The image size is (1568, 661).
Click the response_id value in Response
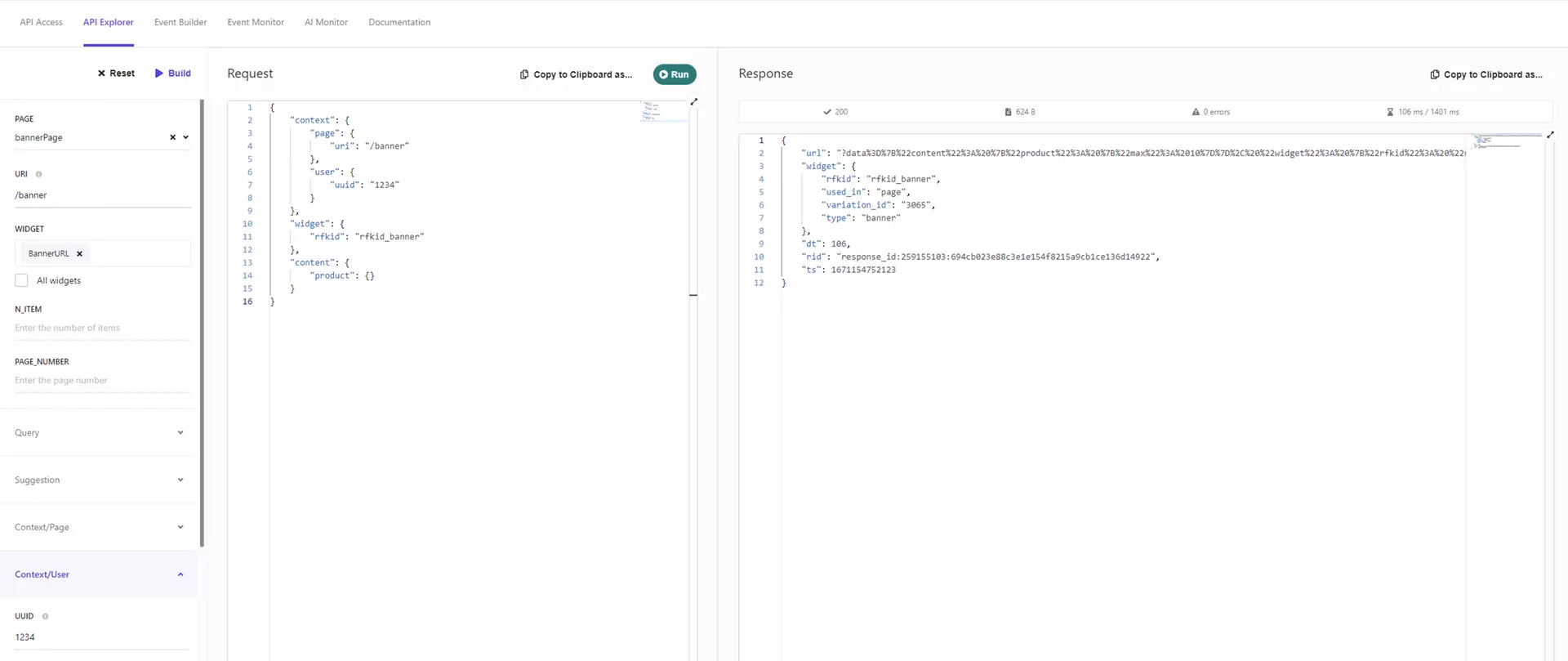pyautogui.click(x=996, y=257)
